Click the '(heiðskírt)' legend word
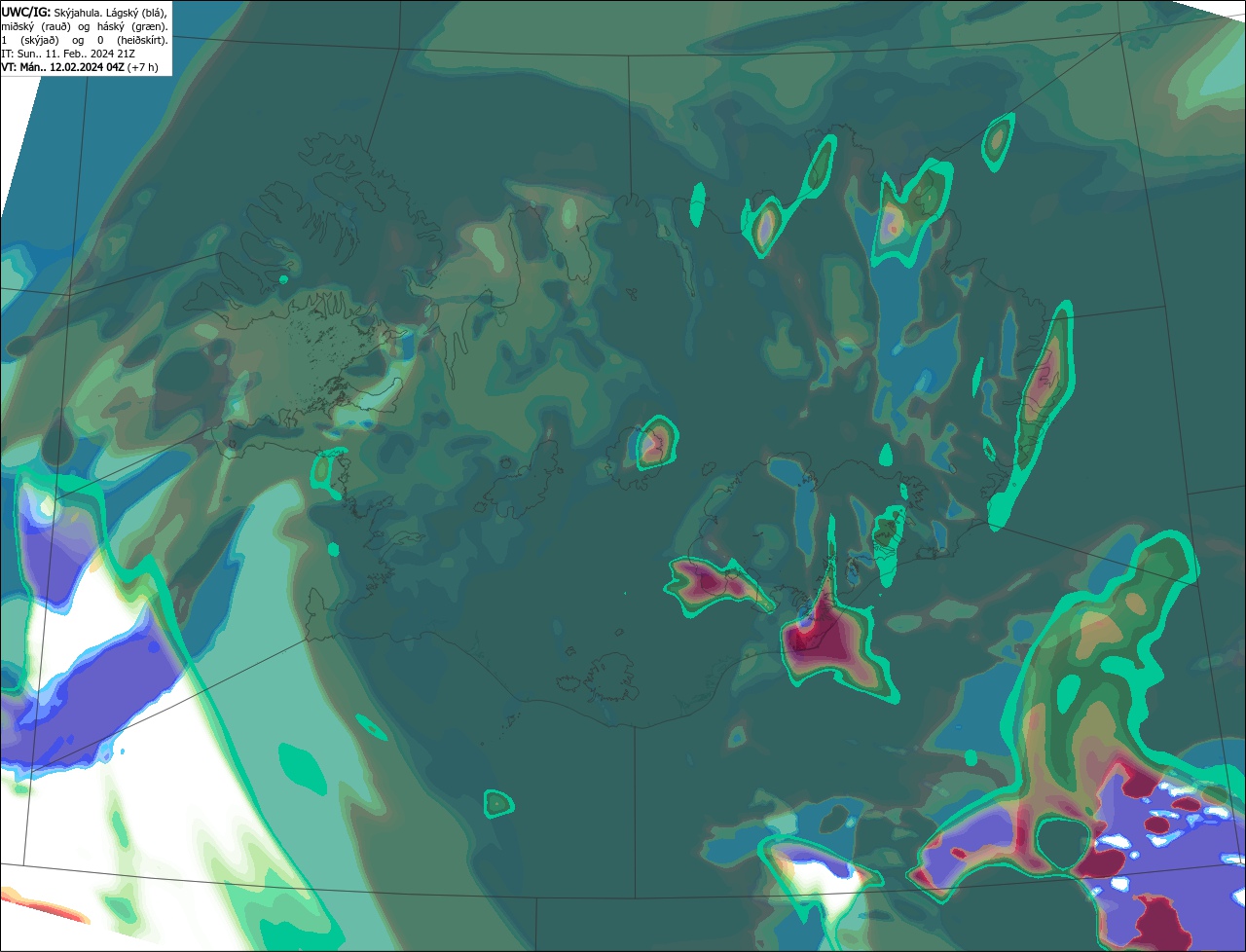Image resolution: width=1246 pixels, height=952 pixels. pos(142,41)
